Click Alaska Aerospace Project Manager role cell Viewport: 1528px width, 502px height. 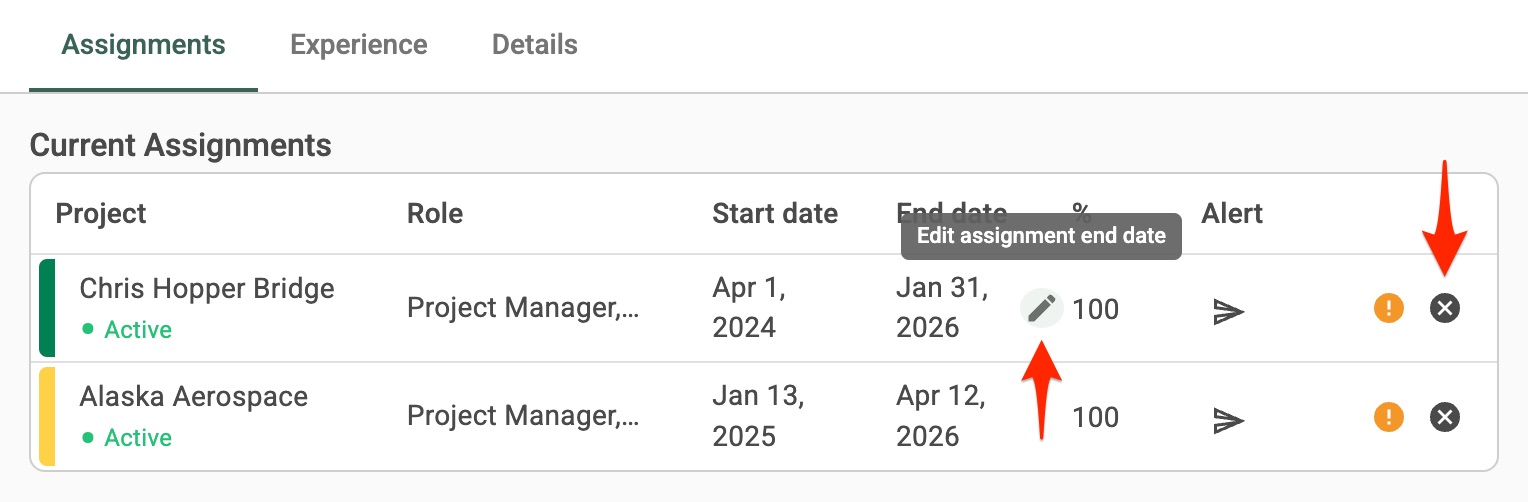click(x=522, y=416)
